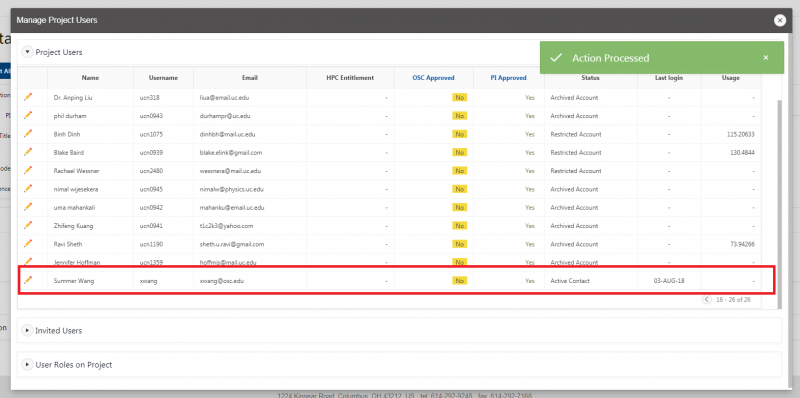Click the name Zhifeng Kuang
Image resolution: width=800 pixels, height=398 pixels.
(x=73, y=226)
